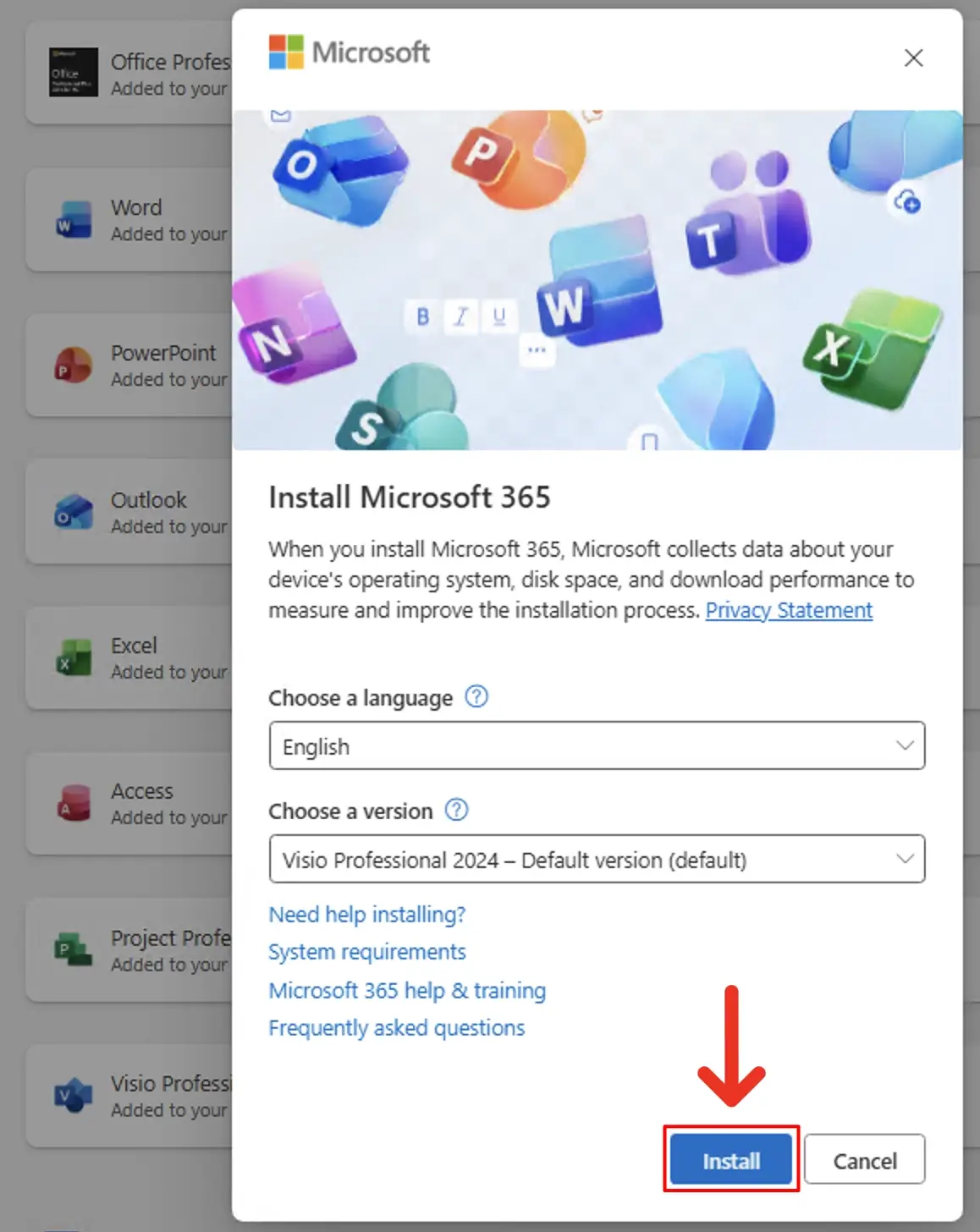Image resolution: width=980 pixels, height=1232 pixels.
Task: Click the Visio Professional app icon
Action: click(x=74, y=1096)
